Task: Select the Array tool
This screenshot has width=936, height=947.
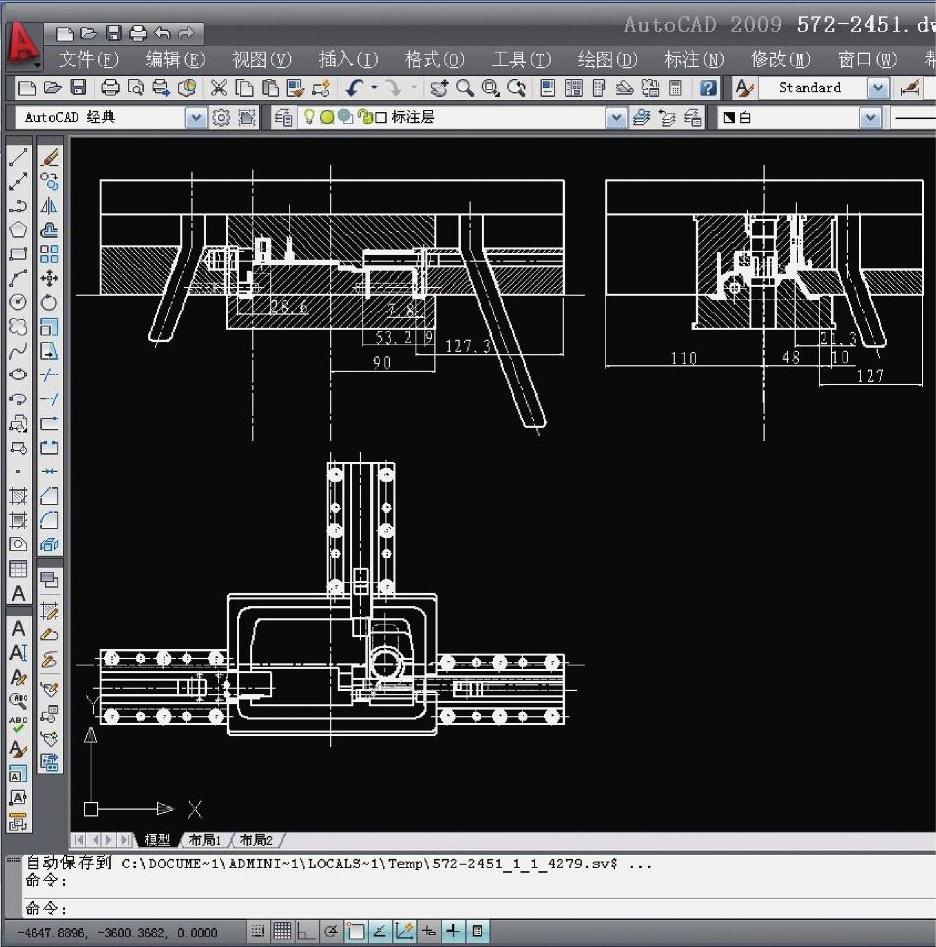Action: pyautogui.click(x=50, y=254)
